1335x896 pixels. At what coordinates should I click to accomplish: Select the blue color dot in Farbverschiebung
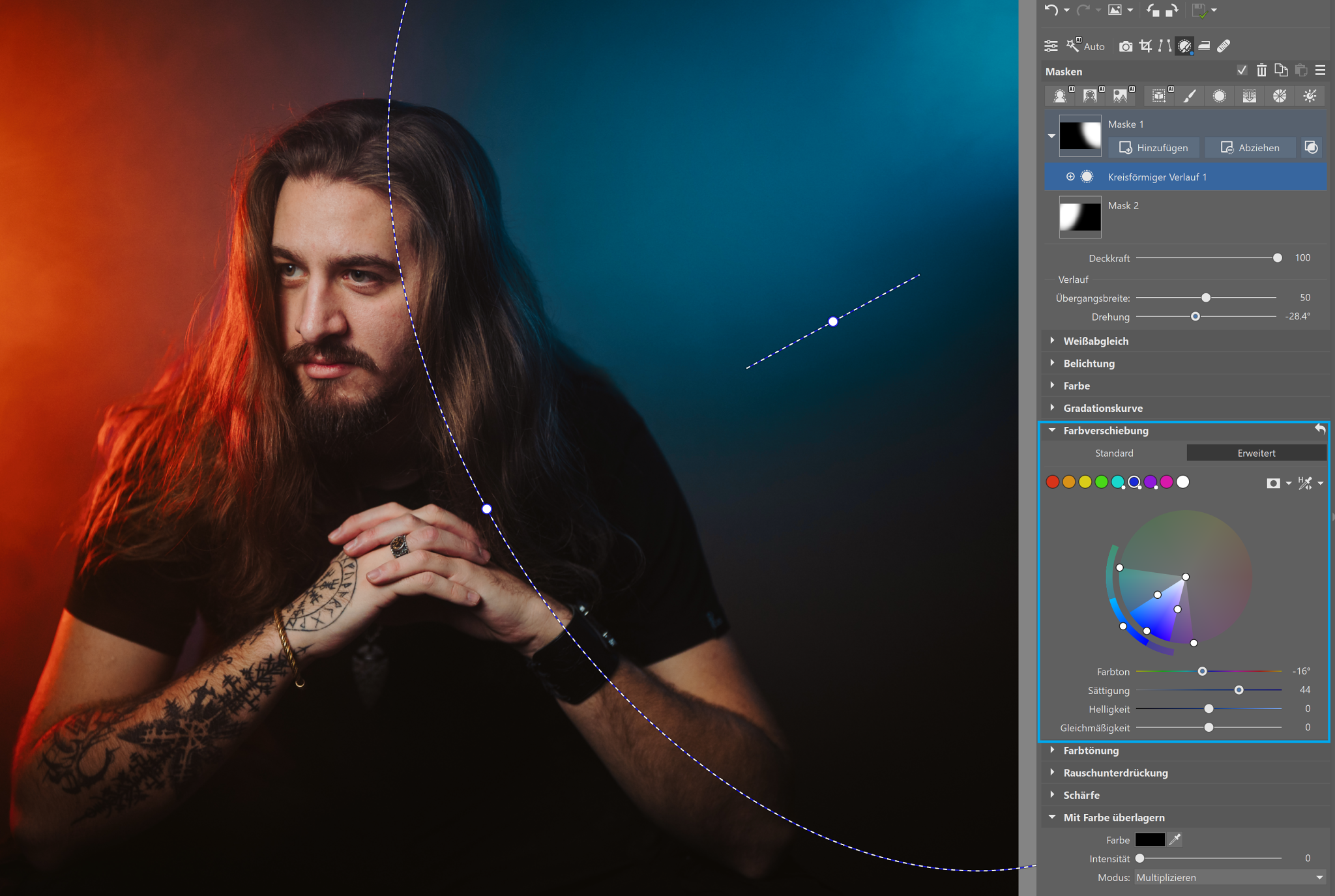tap(1134, 482)
